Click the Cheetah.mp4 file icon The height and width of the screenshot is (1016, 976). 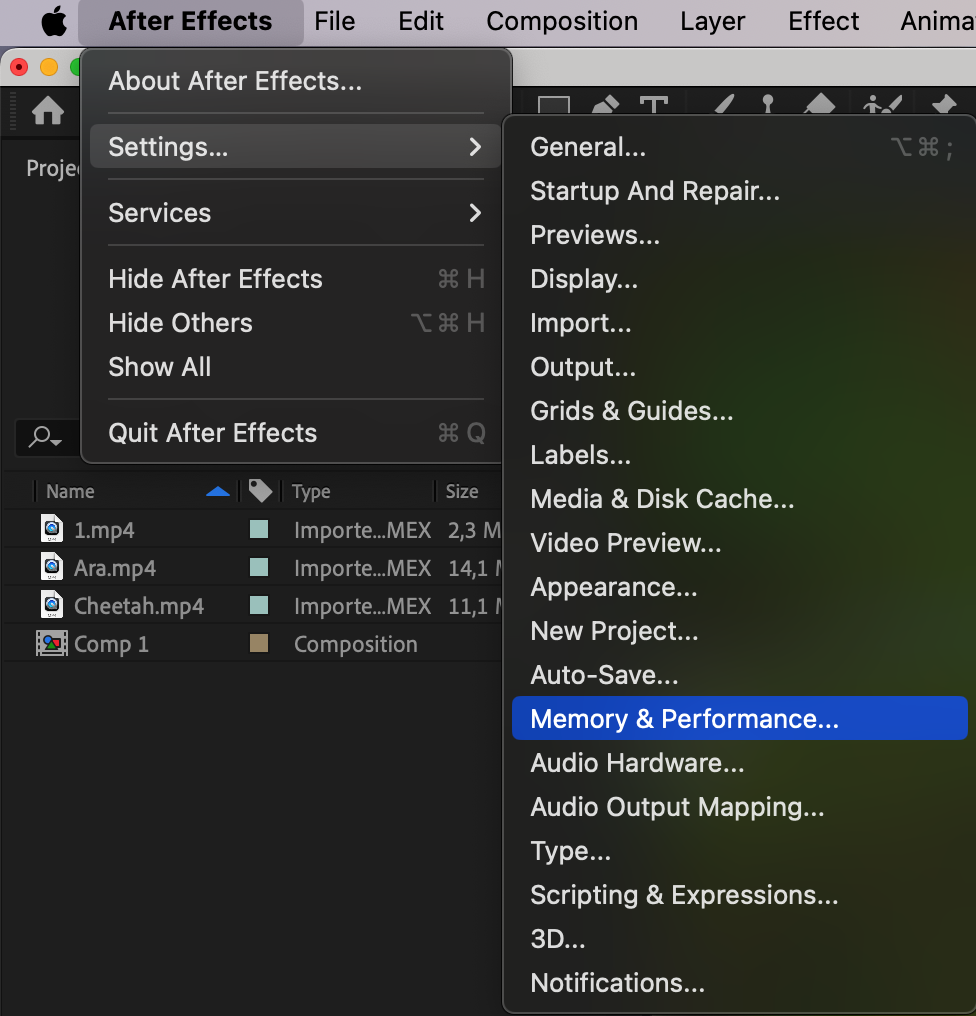coord(52,606)
